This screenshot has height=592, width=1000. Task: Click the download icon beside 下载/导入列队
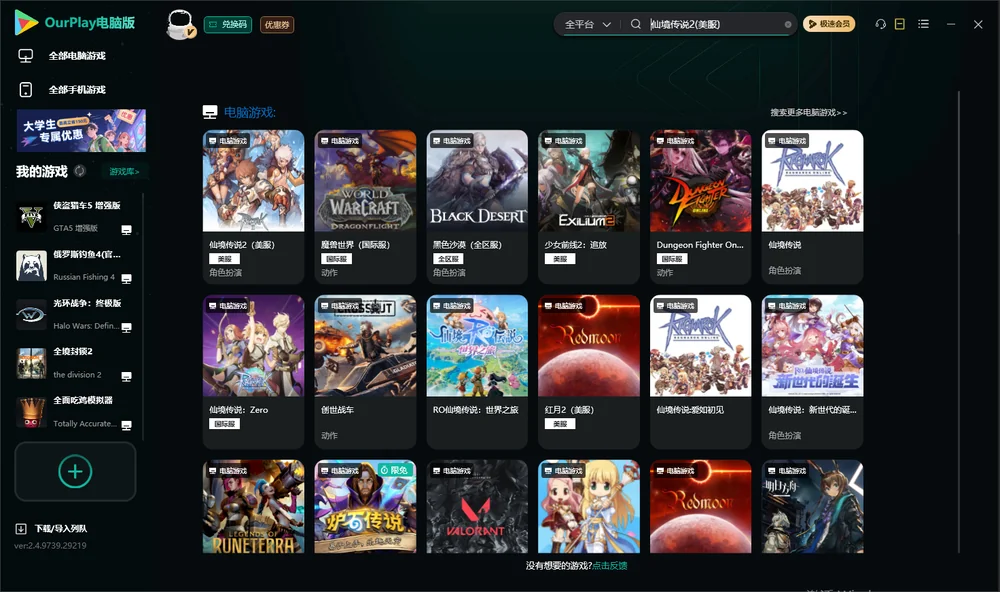(21, 529)
